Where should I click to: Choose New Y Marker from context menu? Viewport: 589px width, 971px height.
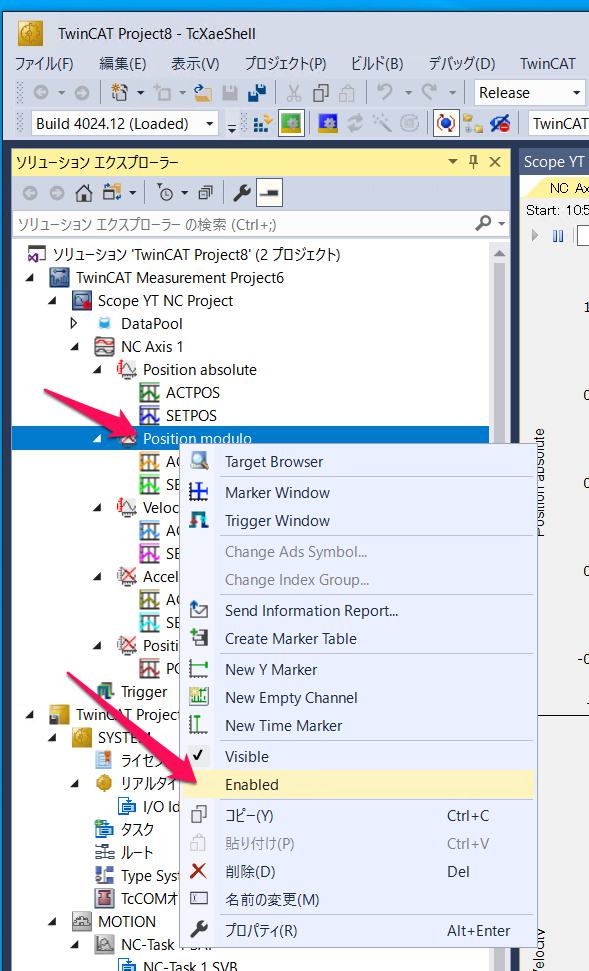pyautogui.click(x=359, y=669)
